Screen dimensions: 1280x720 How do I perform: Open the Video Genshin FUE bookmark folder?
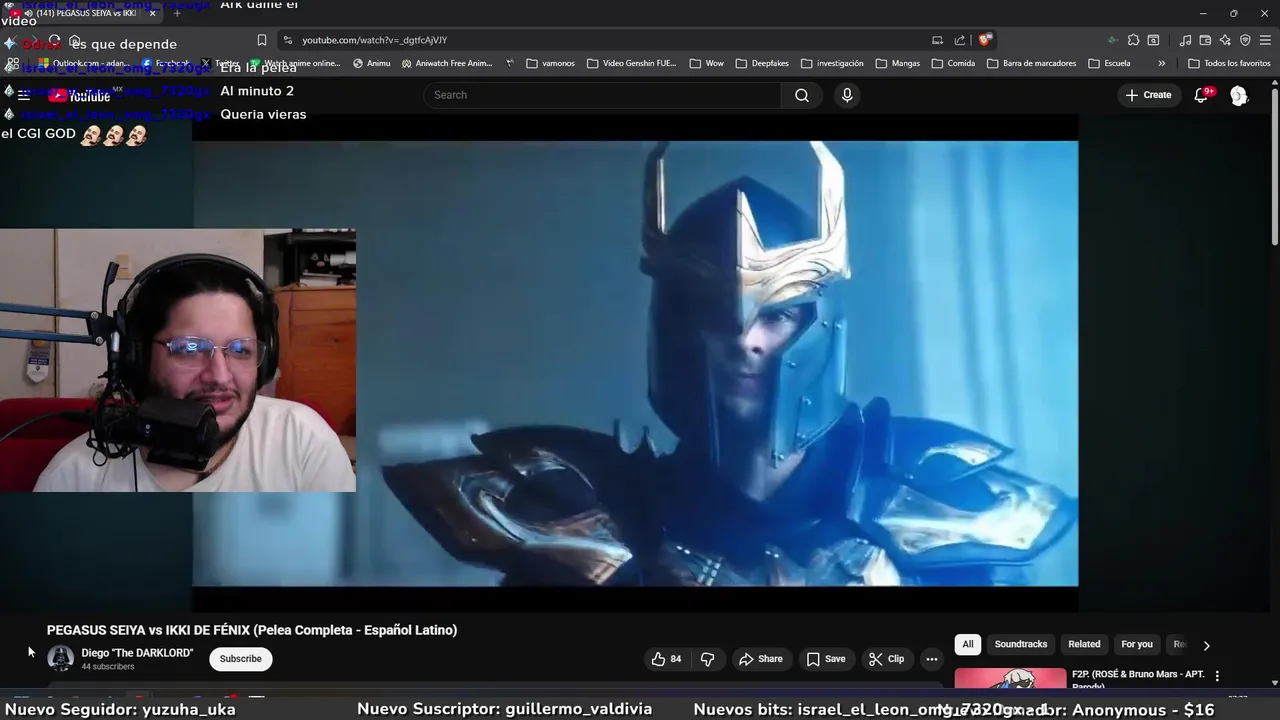(632, 63)
